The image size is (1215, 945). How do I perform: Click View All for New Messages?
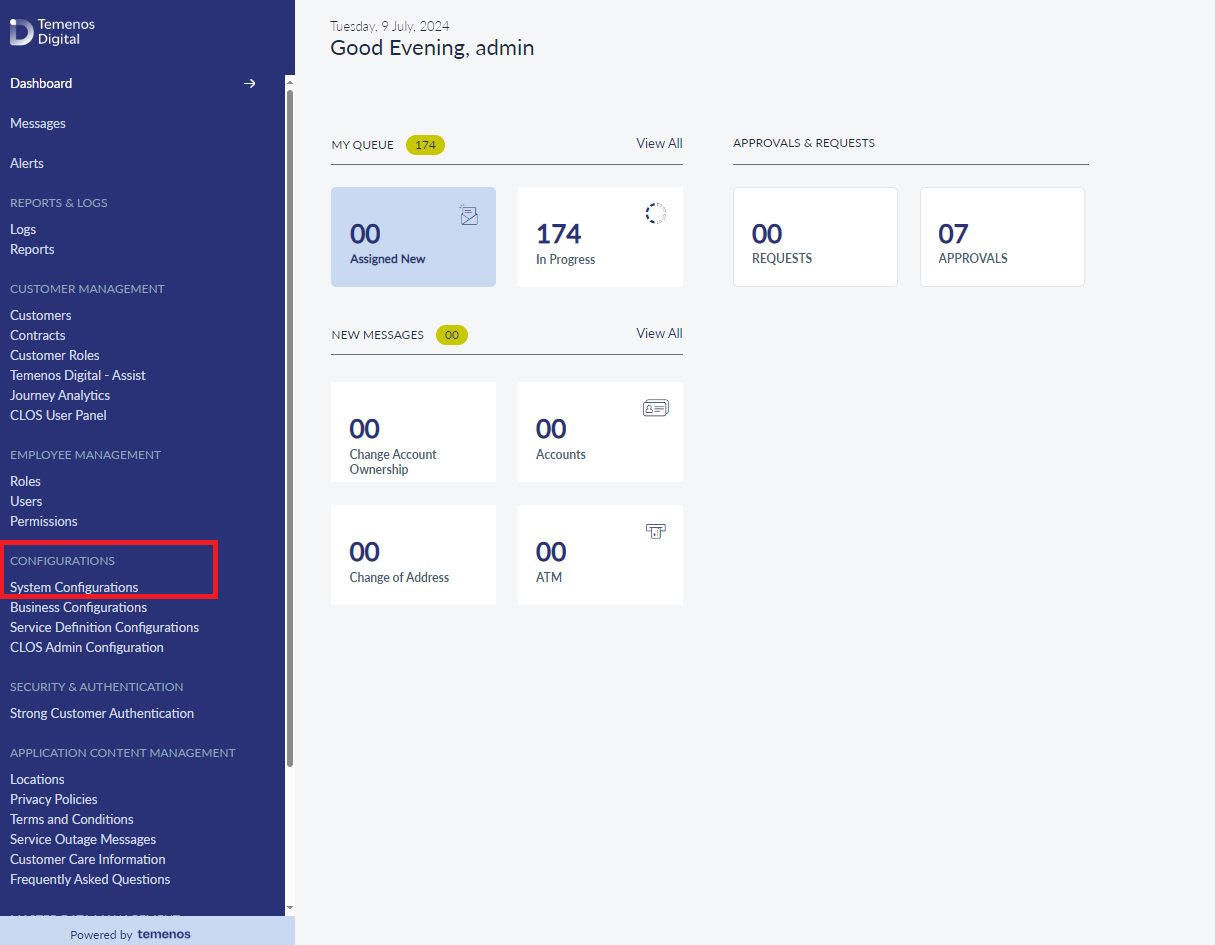[659, 333]
